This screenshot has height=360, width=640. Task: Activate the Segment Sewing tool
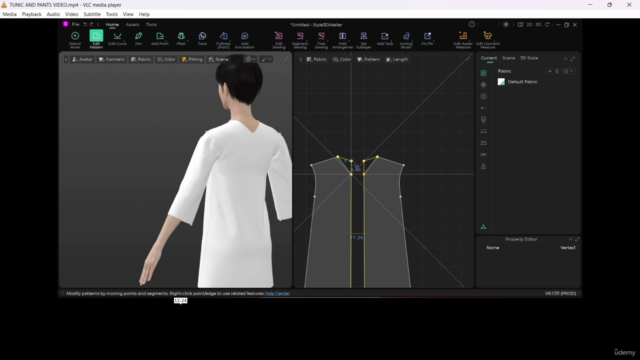[x=300, y=40]
